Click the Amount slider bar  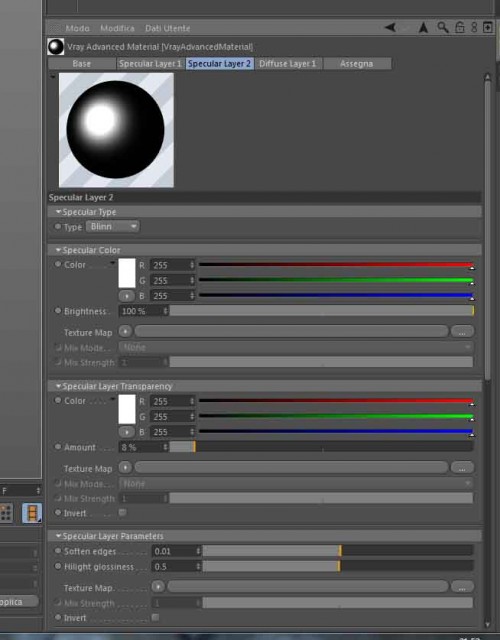(322, 447)
